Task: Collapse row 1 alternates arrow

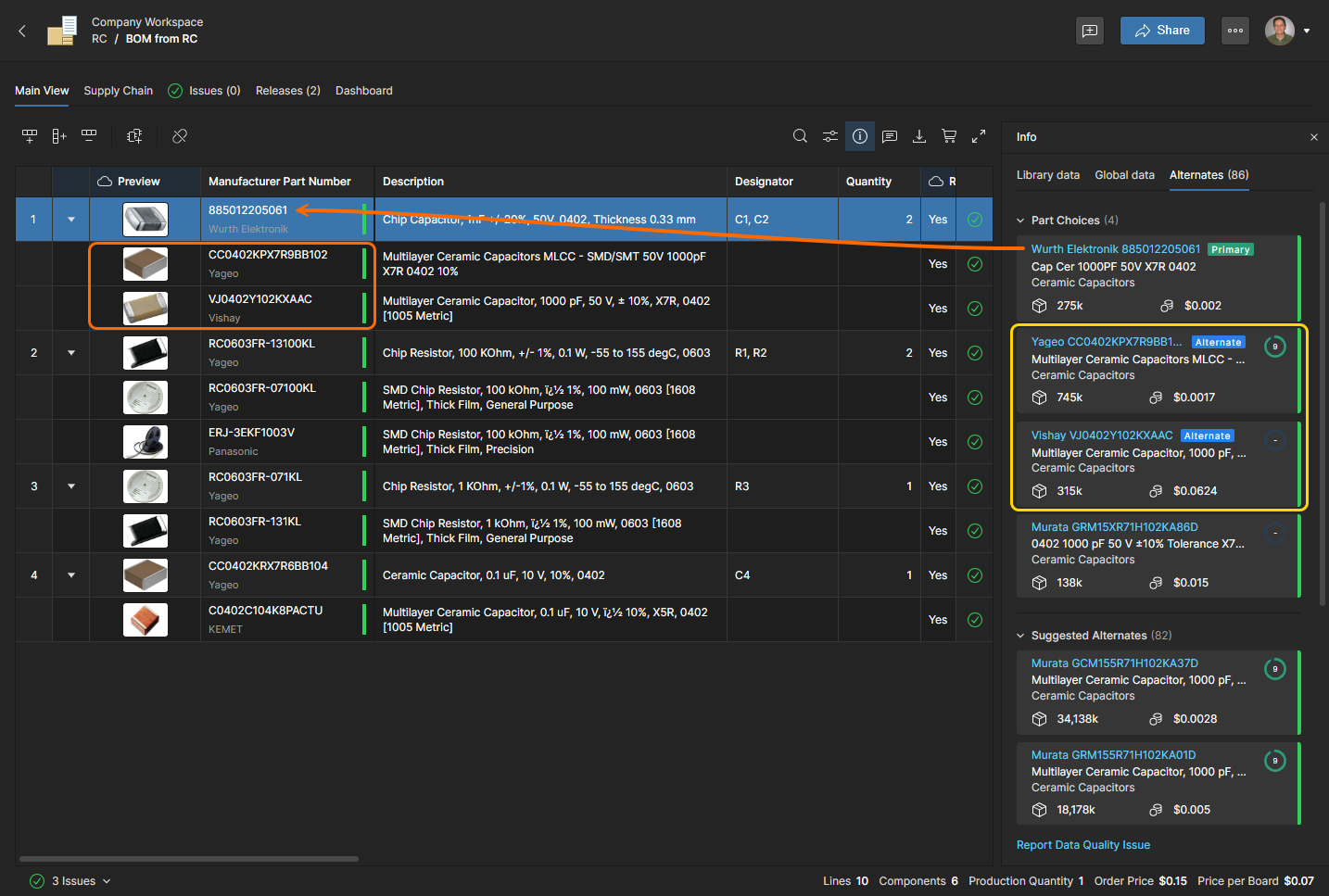Action: tap(71, 220)
